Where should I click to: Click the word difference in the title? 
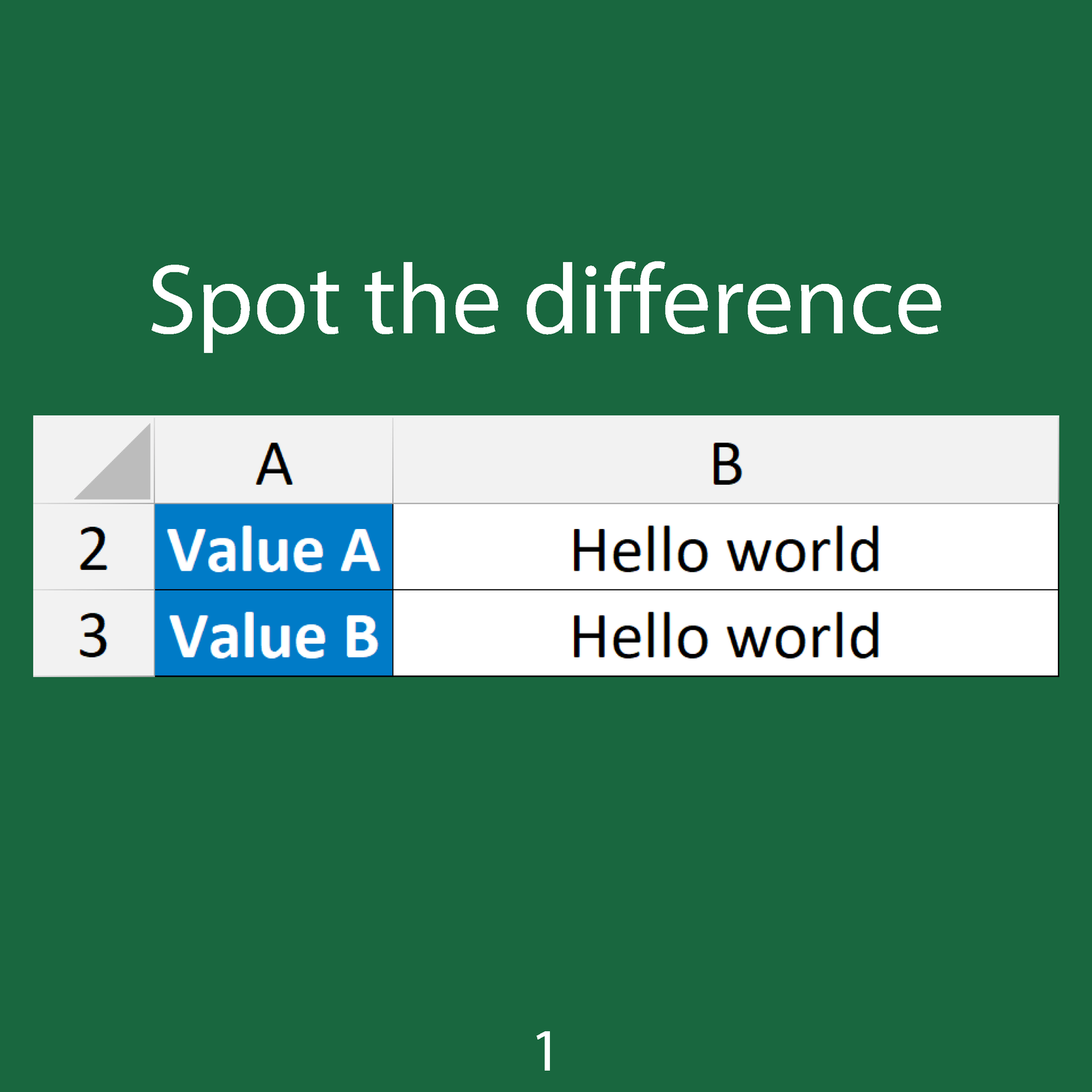[x=733, y=302]
